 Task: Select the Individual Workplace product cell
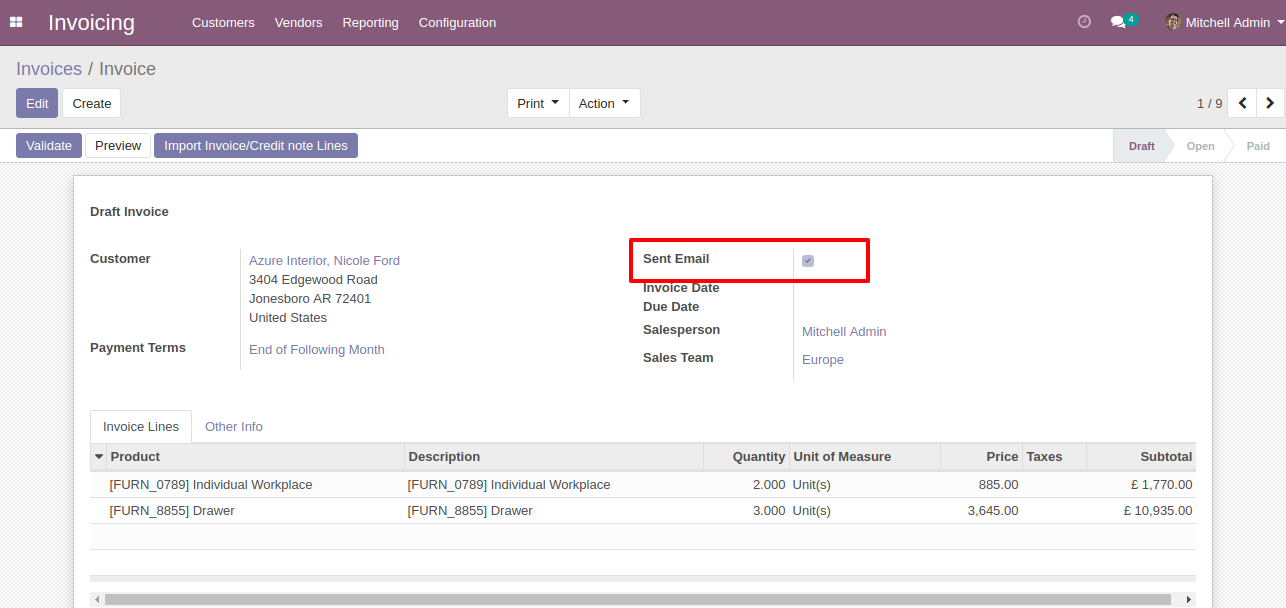coord(255,484)
